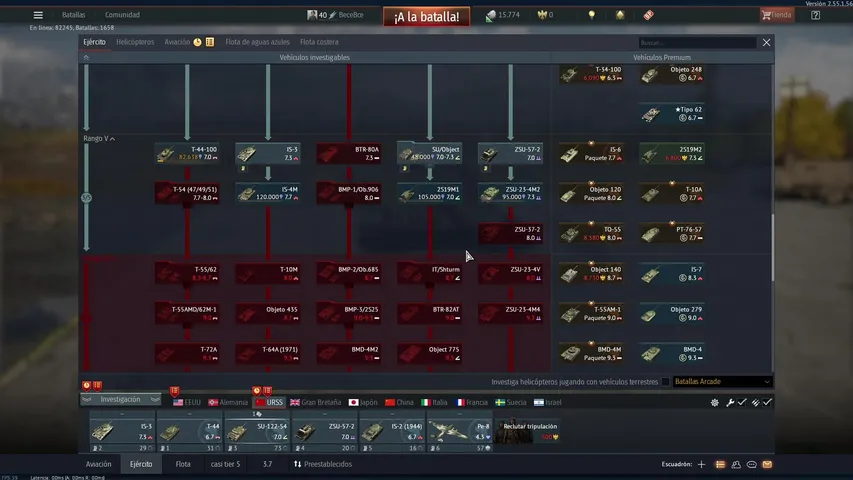The image size is (853, 480).
Task: Select the Alemania nation flag
Action: (228, 403)
